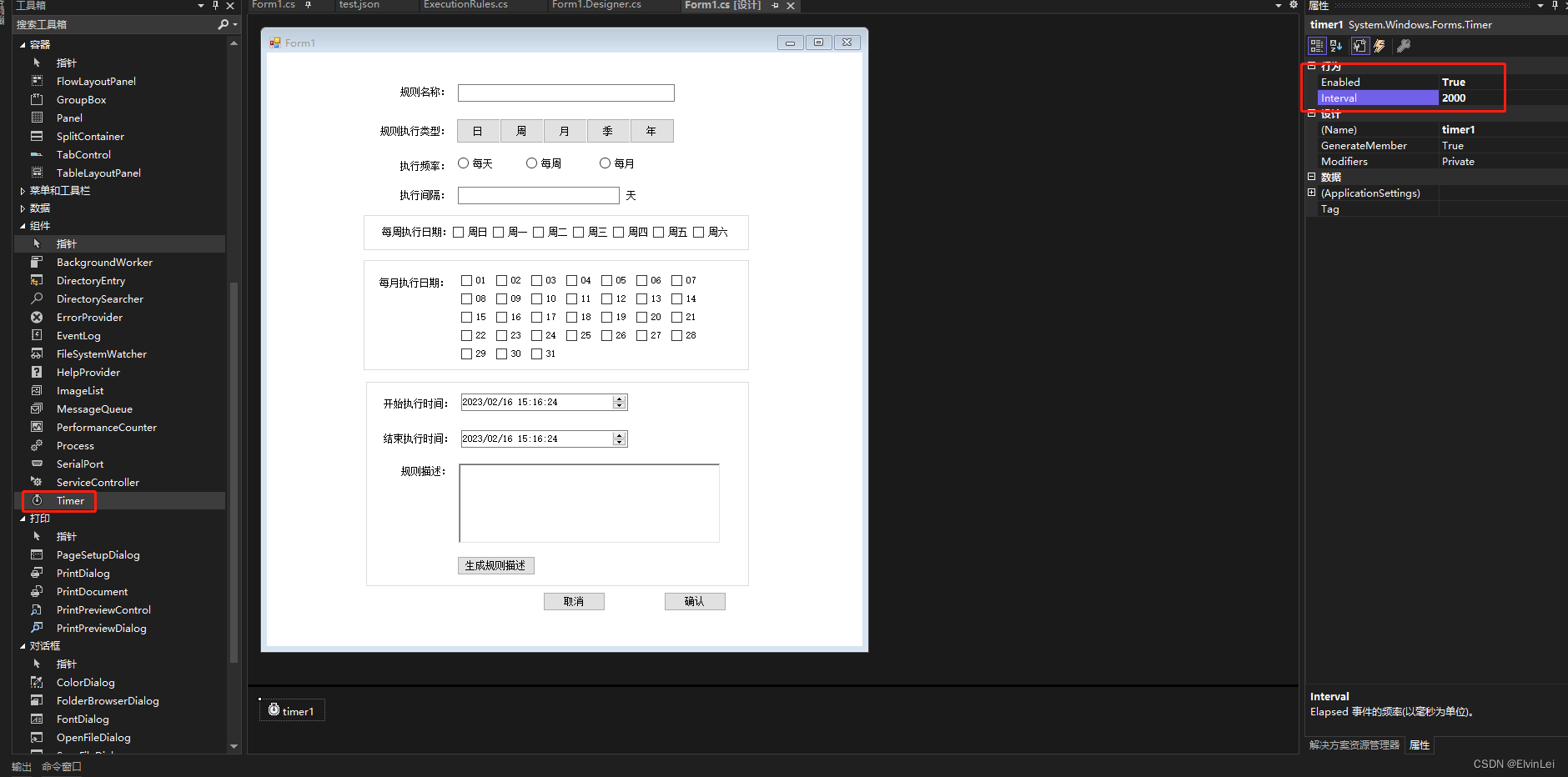Increment the 开始执行时间 value with the up arrow
This screenshot has width=1568, height=777.
pyautogui.click(x=619, y=398)
